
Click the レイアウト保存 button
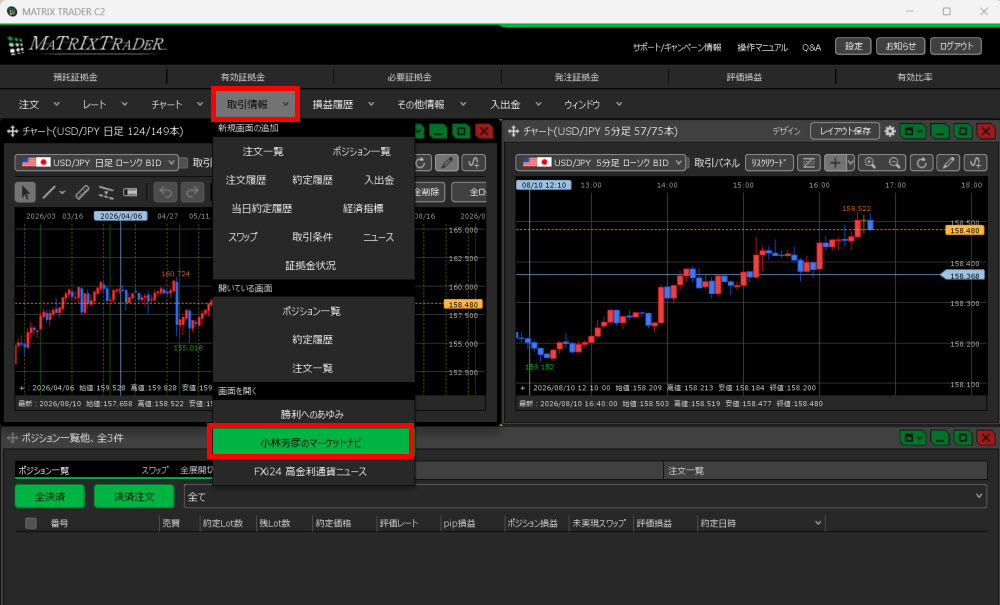point(845,131)
